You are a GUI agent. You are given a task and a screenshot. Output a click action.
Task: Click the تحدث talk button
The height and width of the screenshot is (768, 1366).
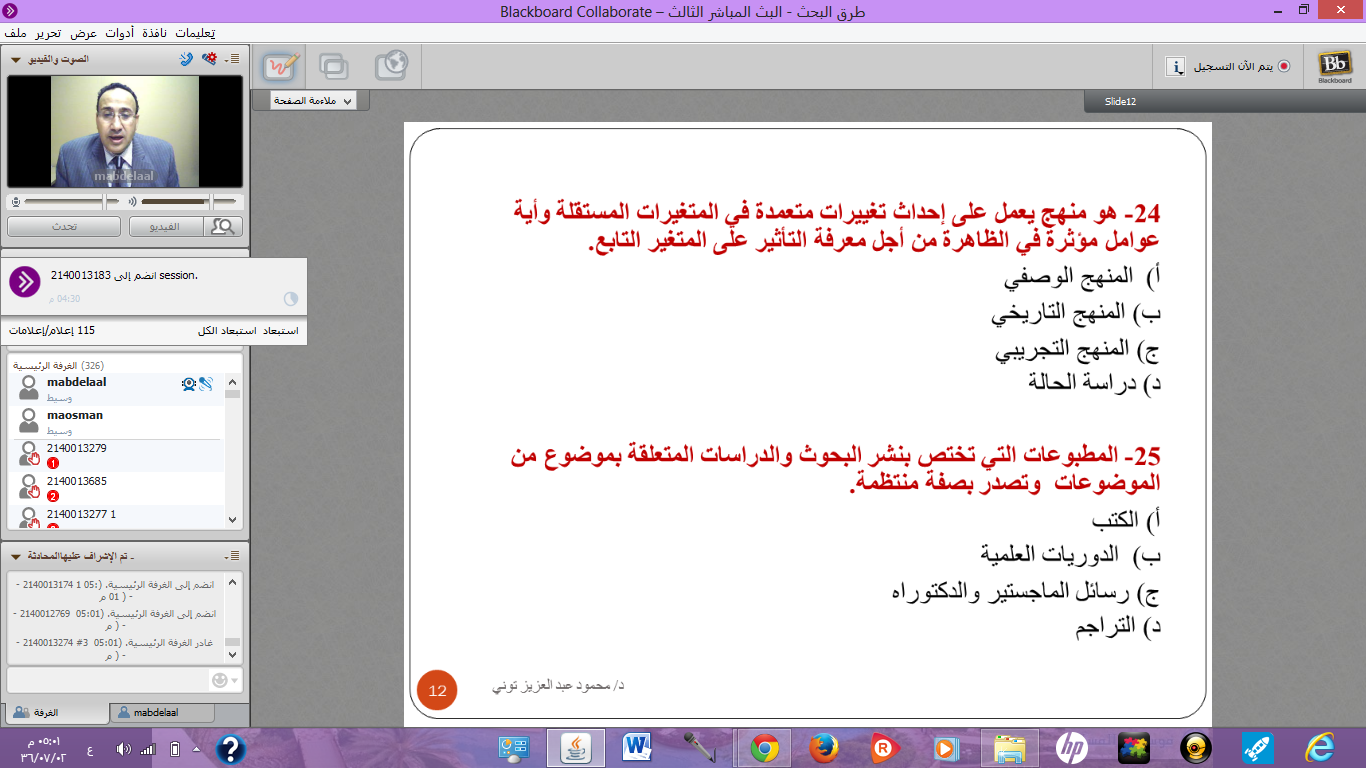(x=64, y=227)
